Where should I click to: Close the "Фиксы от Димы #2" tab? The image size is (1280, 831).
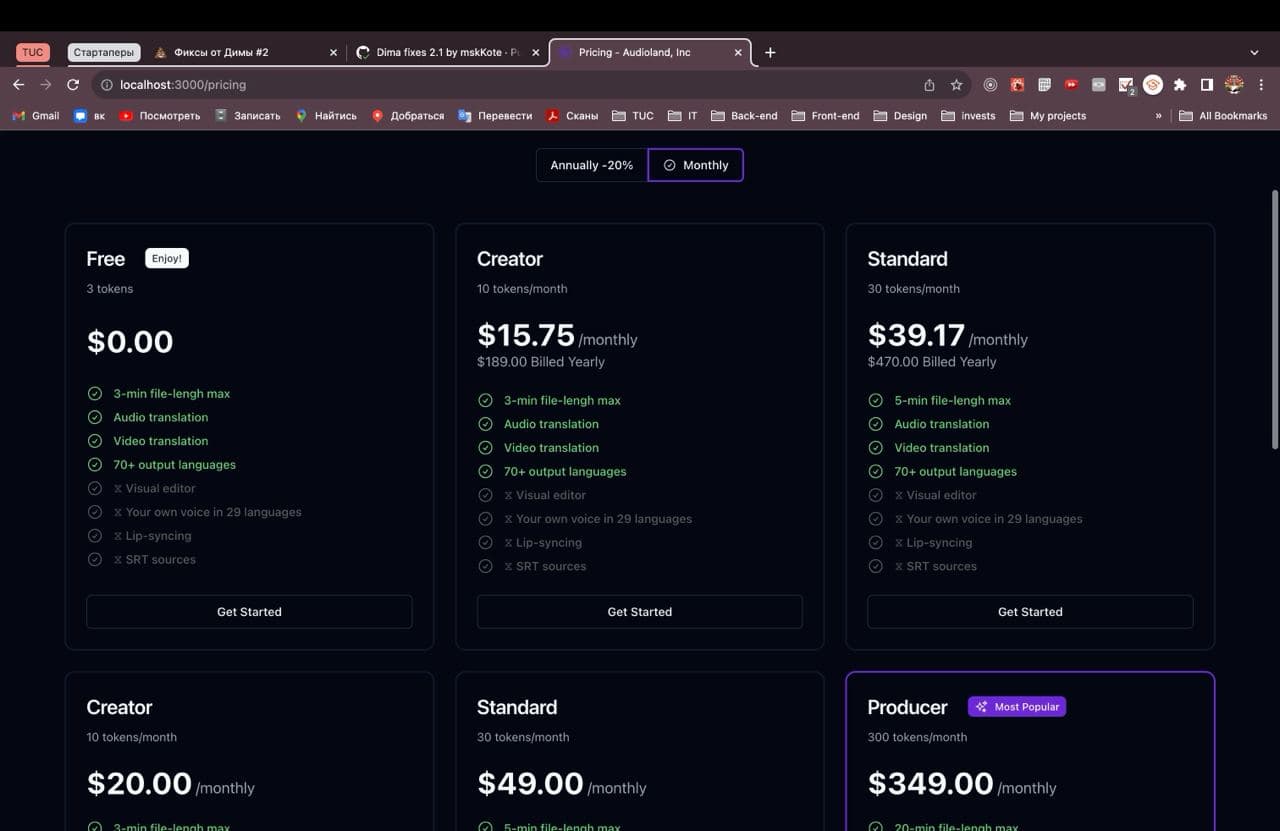[334, 52]
